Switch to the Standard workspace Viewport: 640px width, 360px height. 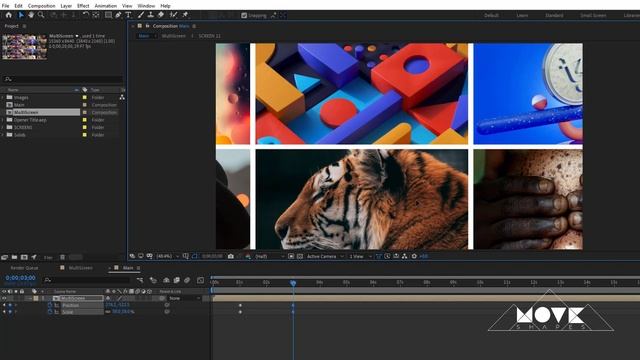(x=554, y=16)
